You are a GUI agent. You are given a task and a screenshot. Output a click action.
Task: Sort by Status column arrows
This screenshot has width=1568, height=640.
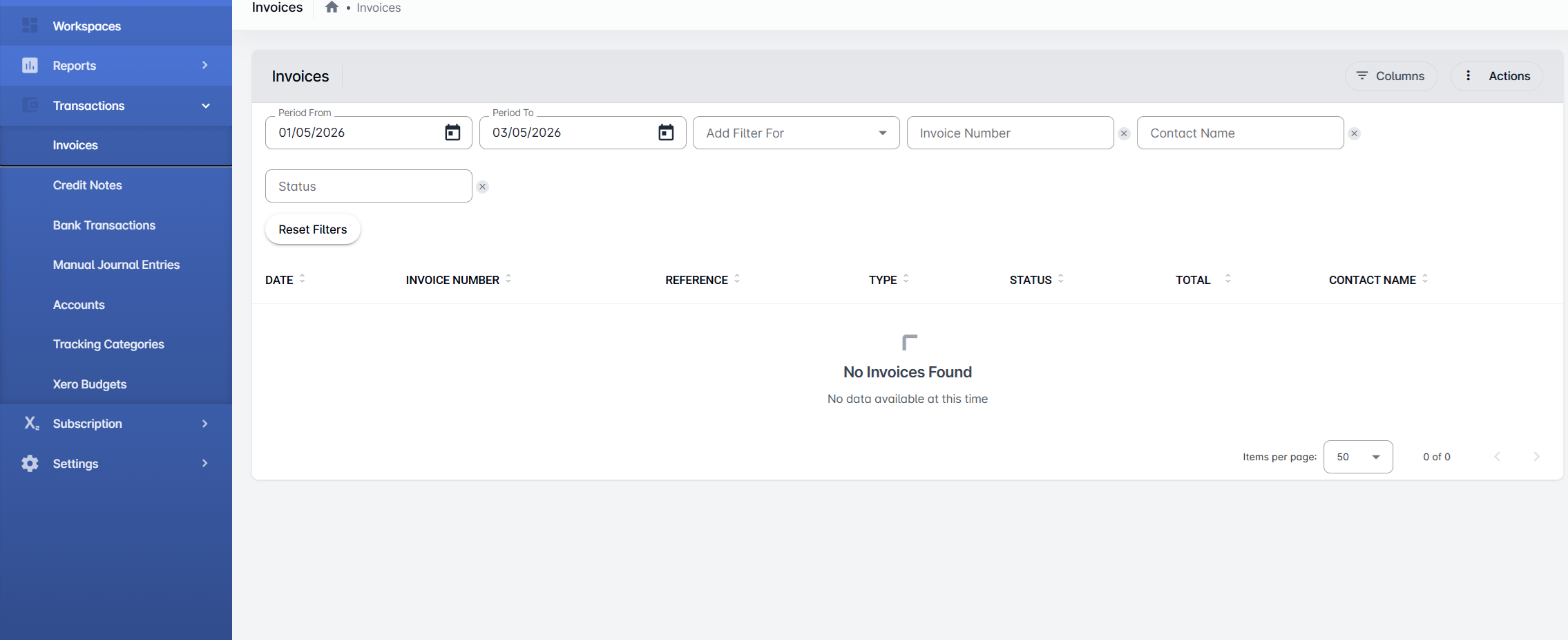pos(1060,279)
